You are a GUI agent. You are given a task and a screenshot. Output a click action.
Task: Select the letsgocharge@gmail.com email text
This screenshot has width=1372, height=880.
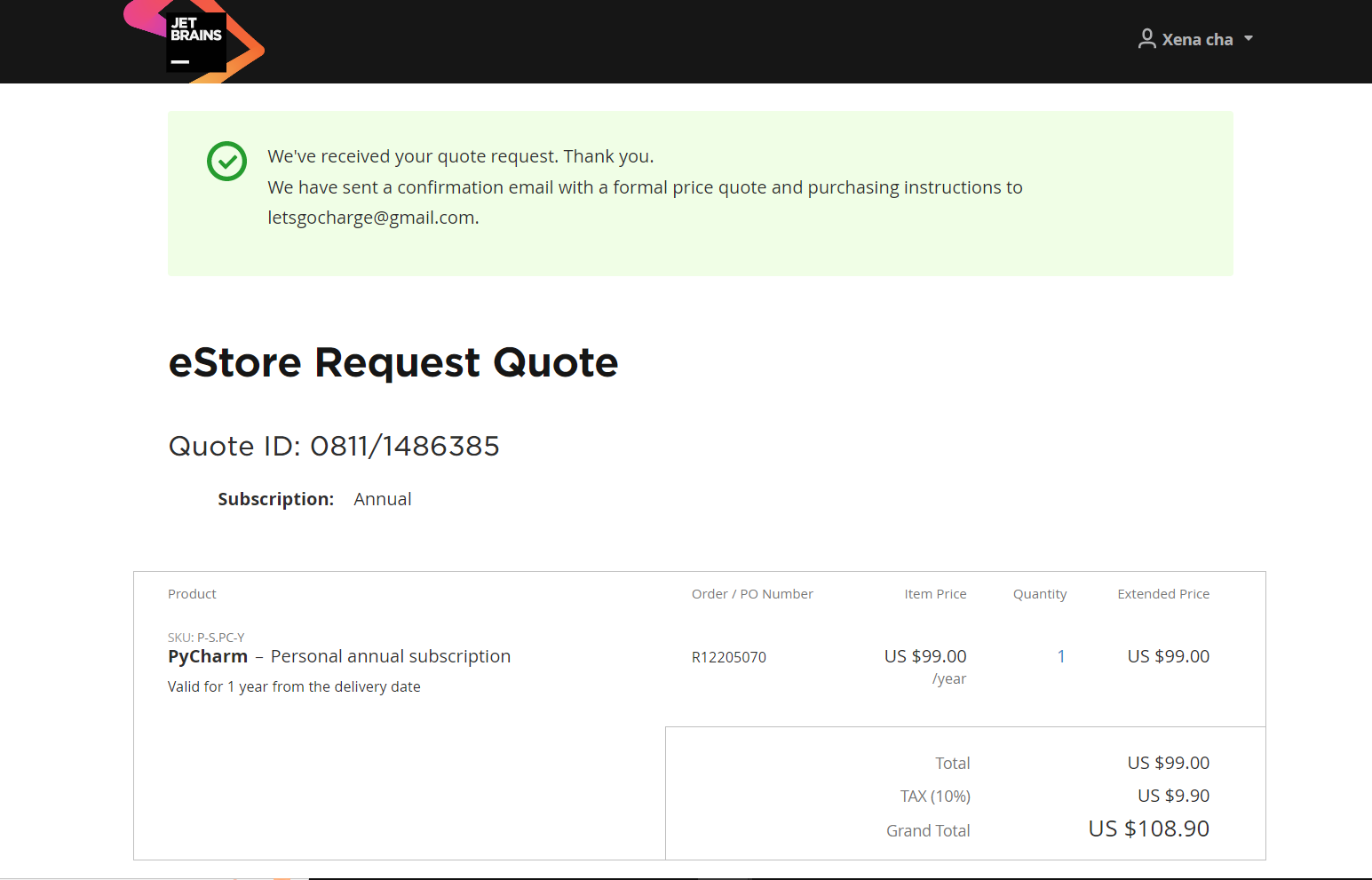tap(371, 218)
